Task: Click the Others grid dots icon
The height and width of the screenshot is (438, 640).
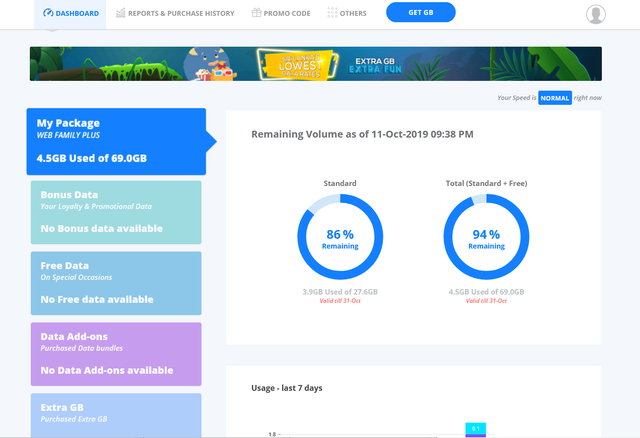Action: coord(332,13)
